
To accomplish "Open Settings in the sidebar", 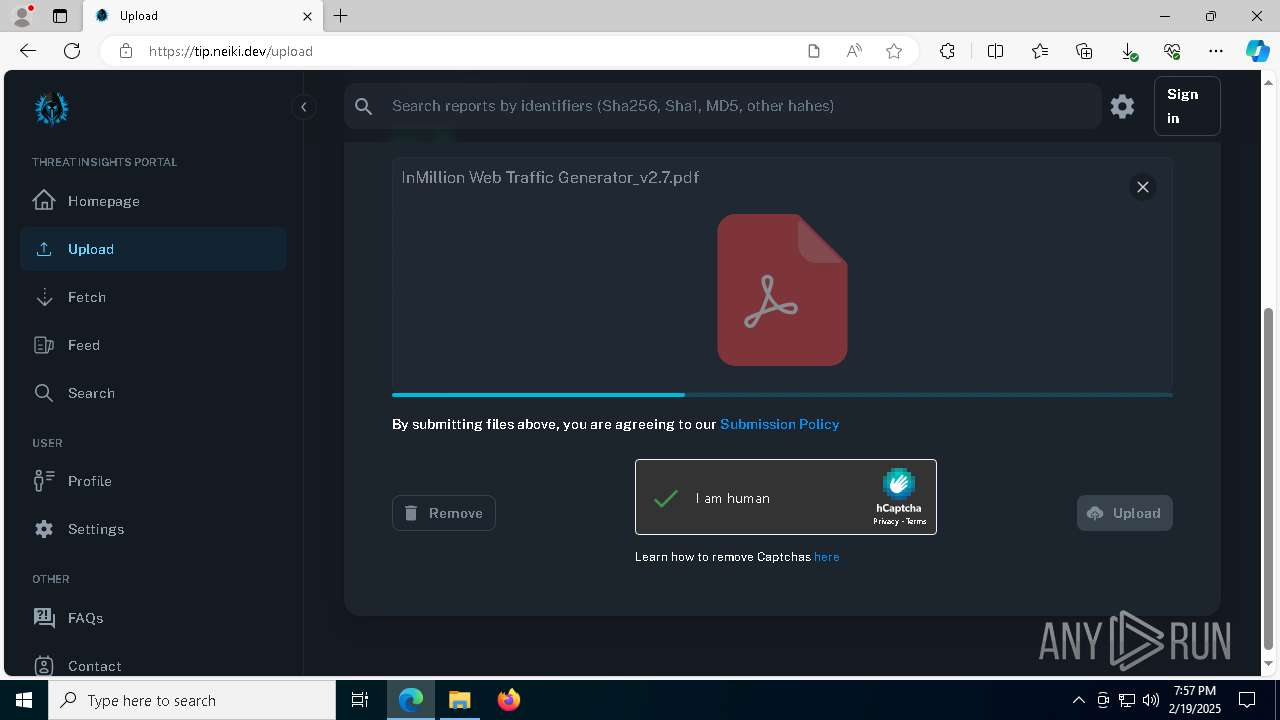I will pos(153,529).
